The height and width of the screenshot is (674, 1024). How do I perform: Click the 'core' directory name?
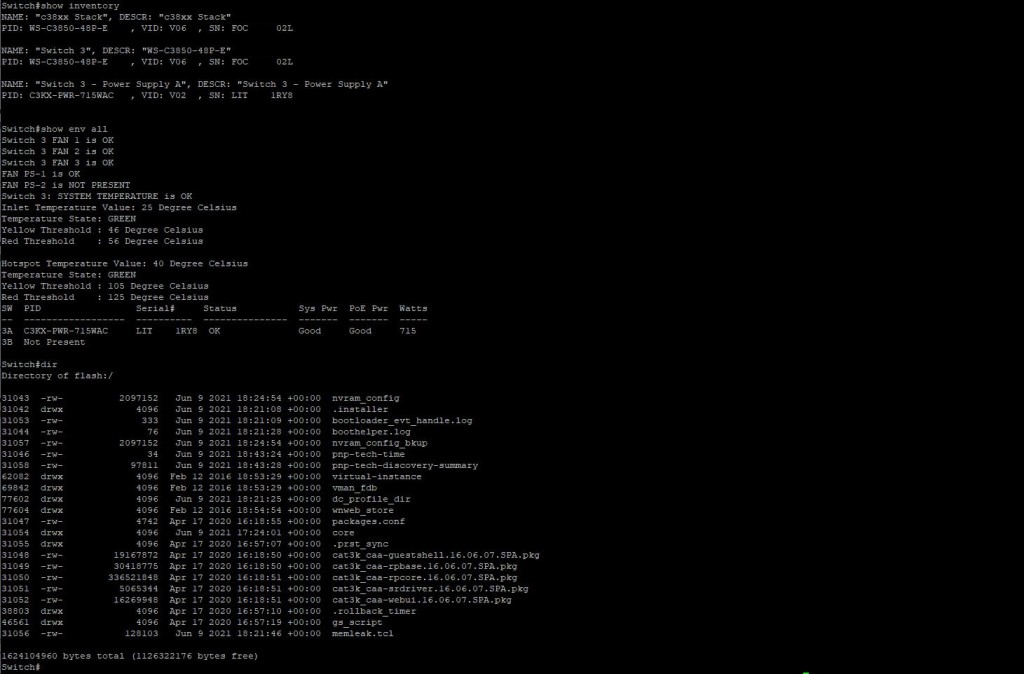pos(343,533)
